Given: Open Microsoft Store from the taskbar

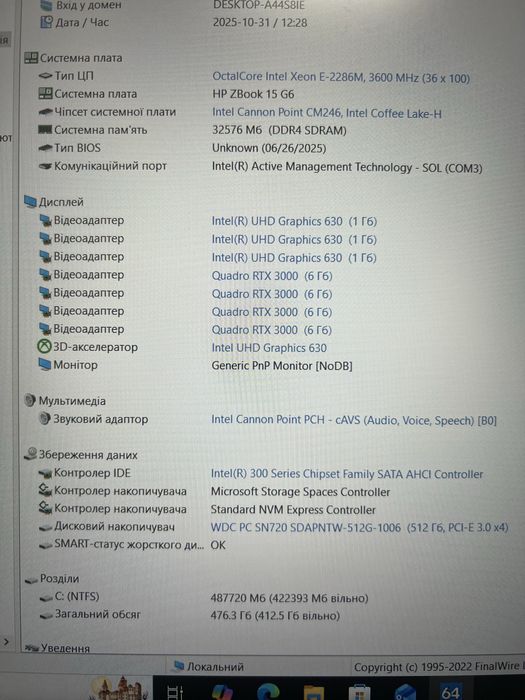Looking at the screenshot, I should coord(359,692).
